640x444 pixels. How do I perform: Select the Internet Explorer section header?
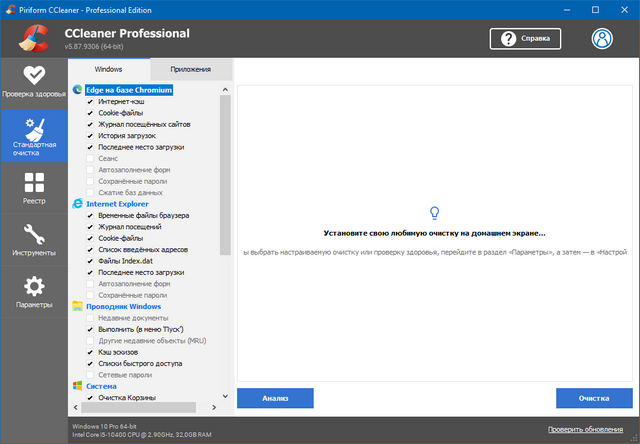pyautogui.click(x=123, y=203)
